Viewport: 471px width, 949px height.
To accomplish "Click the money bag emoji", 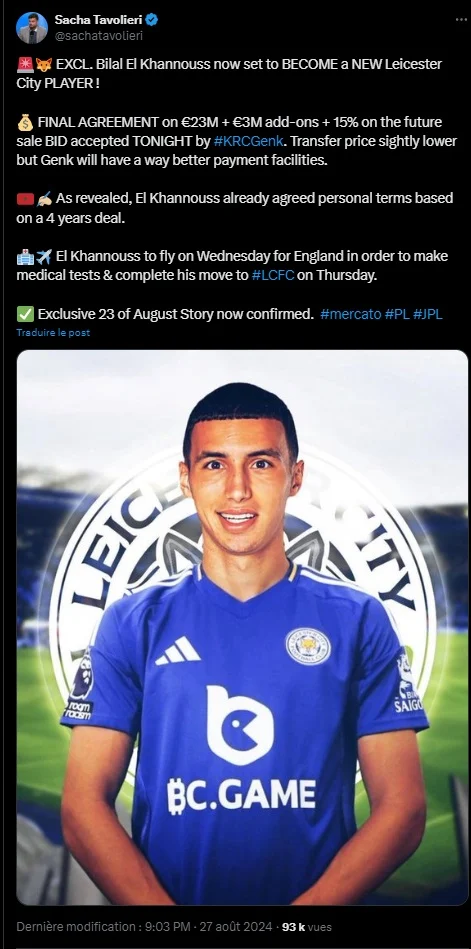I will [25, 123].
